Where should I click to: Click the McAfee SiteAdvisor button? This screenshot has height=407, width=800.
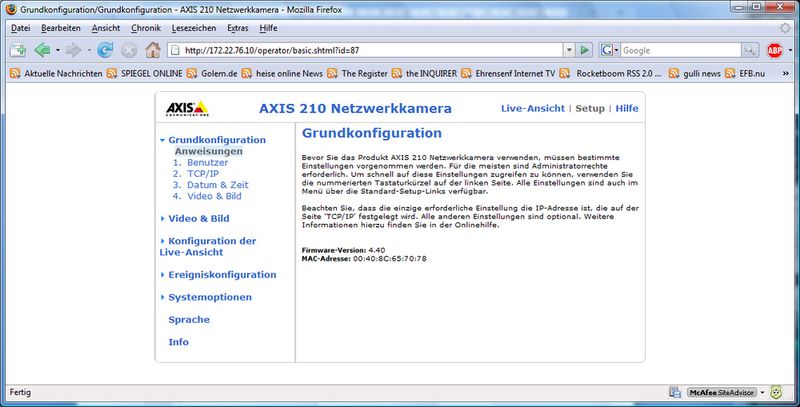(721, 392)
